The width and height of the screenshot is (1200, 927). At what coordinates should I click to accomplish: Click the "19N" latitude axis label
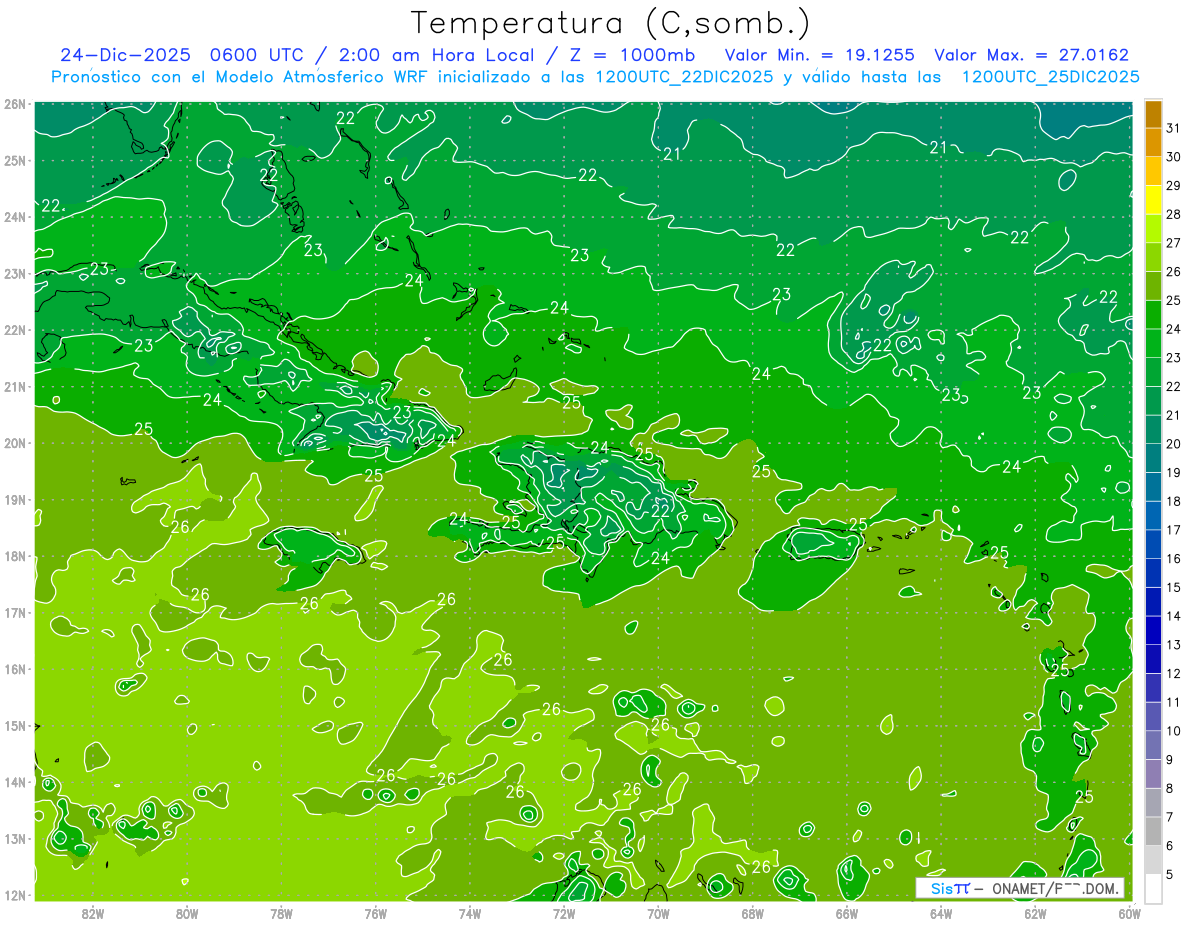(x=14, y=499)
